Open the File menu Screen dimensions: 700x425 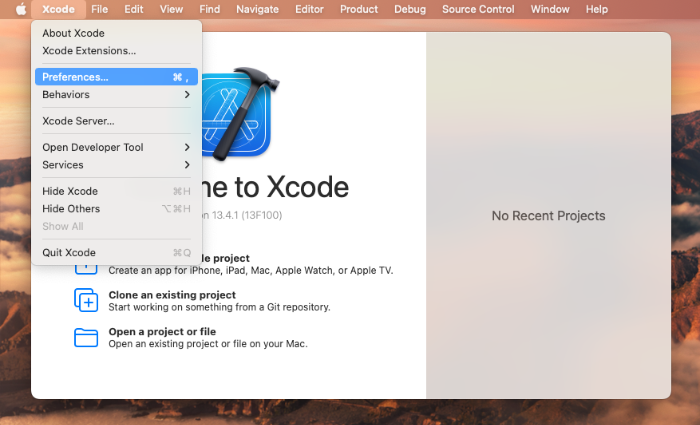pyautogui.click(x=99, y=9)
